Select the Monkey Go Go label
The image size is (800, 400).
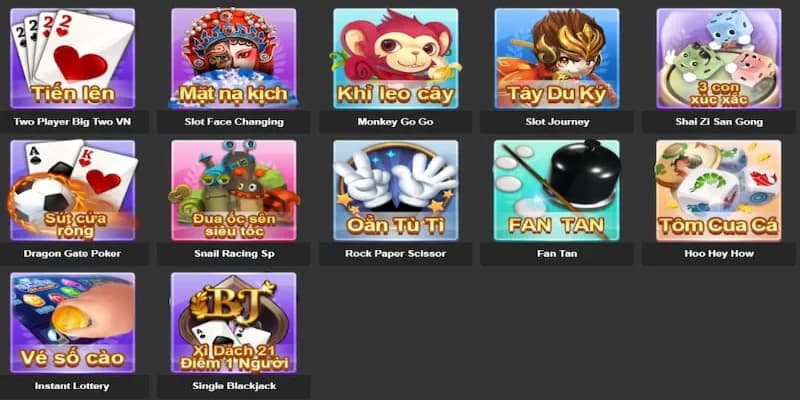[x=395, y=122]
